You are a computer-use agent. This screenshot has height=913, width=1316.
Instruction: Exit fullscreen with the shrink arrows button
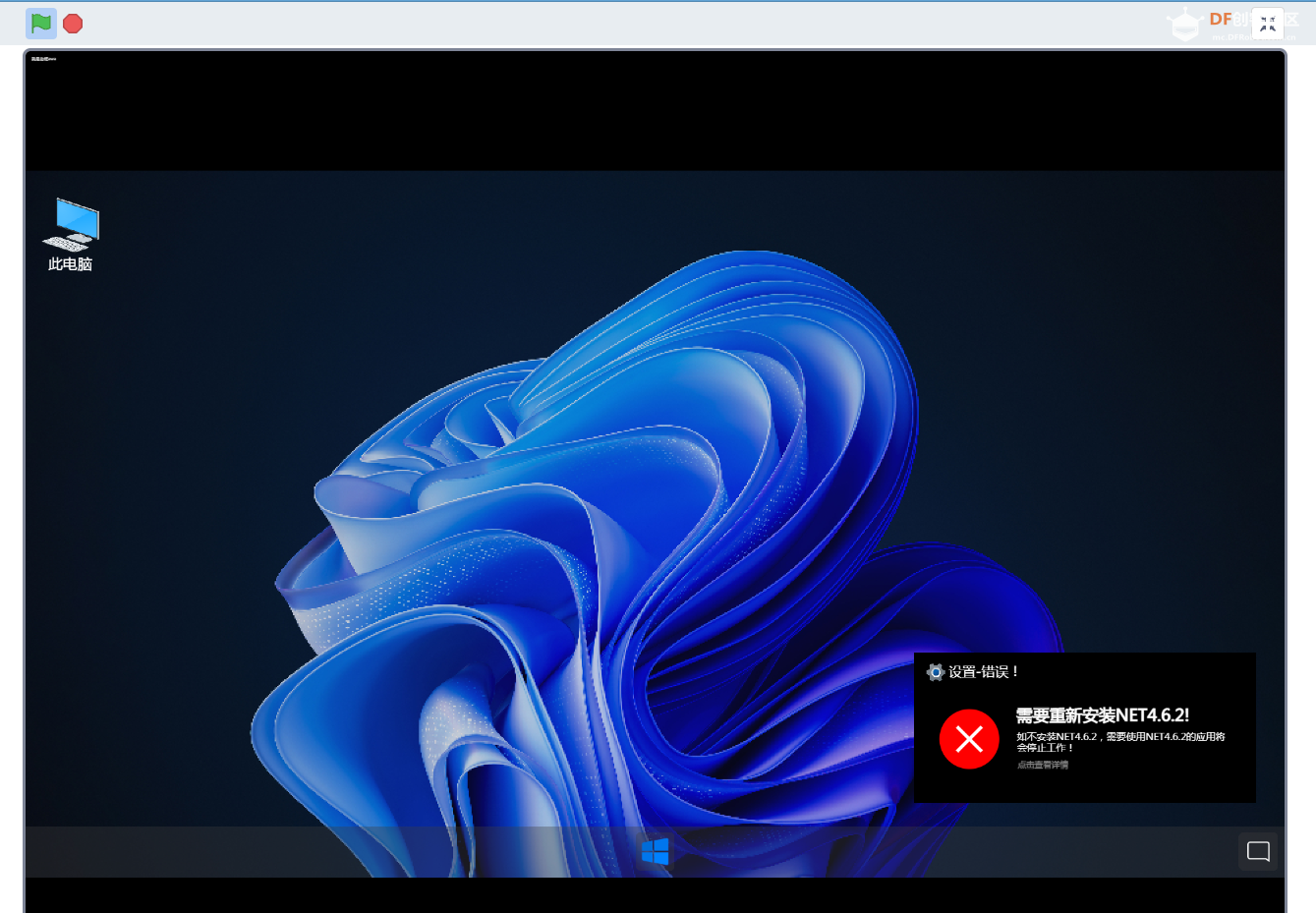point(1268,25)
